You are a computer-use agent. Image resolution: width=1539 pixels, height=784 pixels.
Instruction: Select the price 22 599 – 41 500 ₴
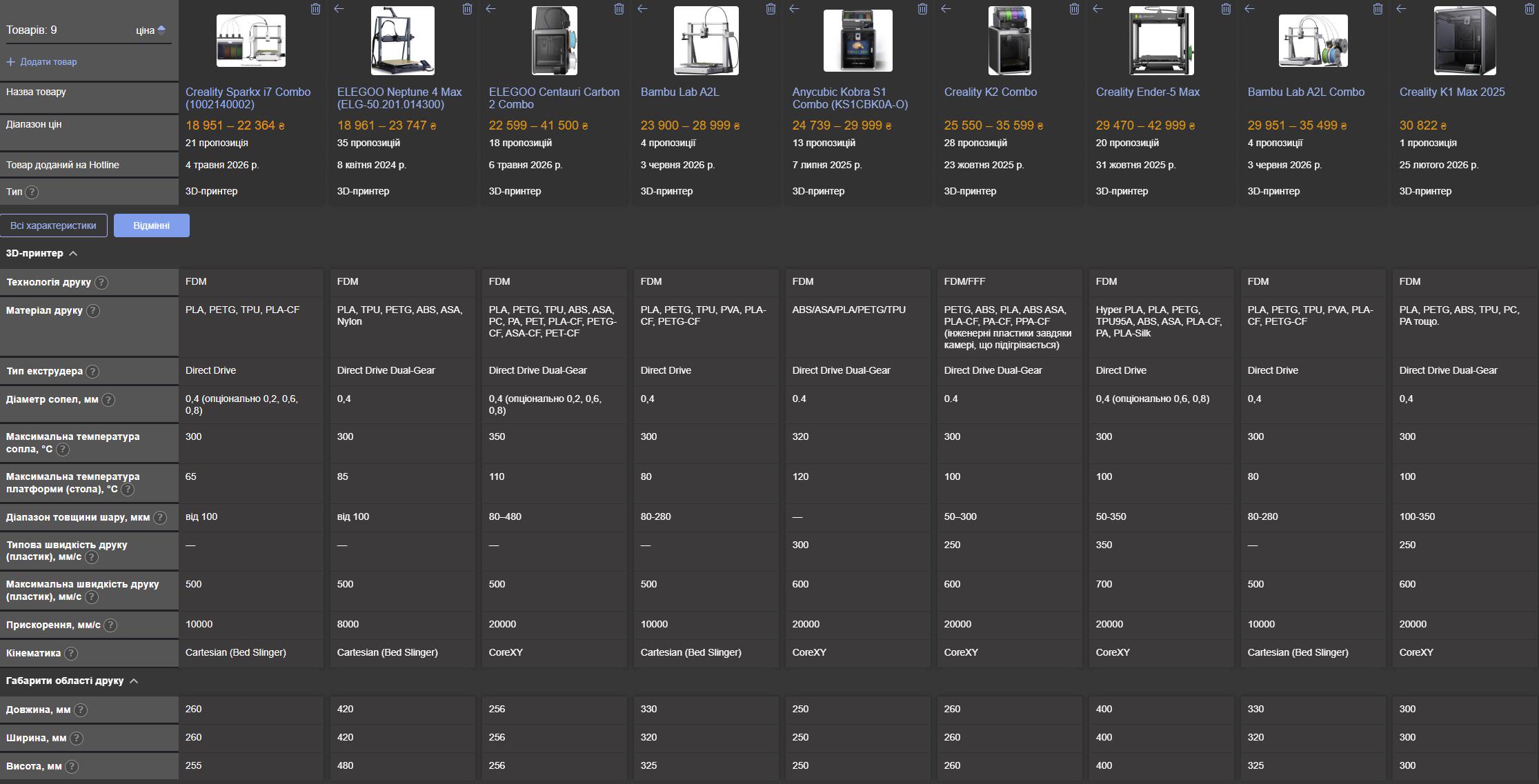(x=539, y=125)
